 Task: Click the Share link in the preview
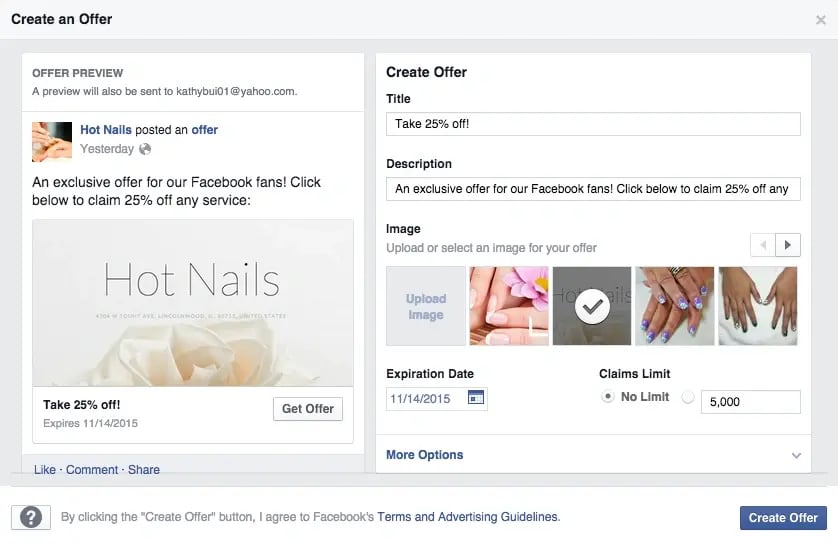(x=144, y=470)
